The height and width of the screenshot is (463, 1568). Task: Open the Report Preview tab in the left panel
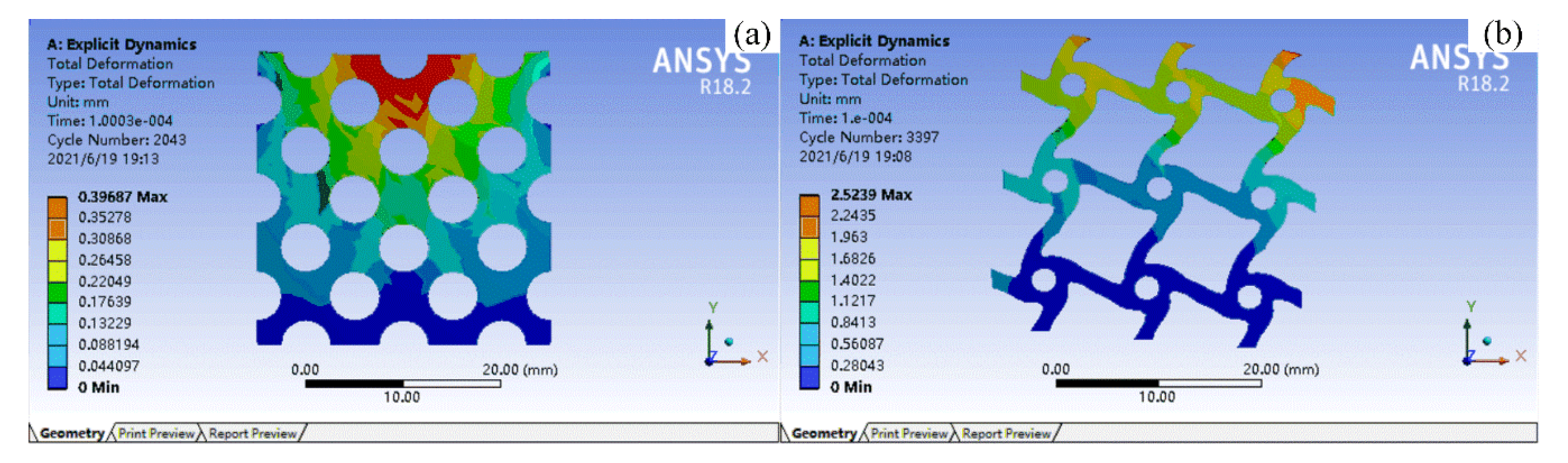[252, 433]
